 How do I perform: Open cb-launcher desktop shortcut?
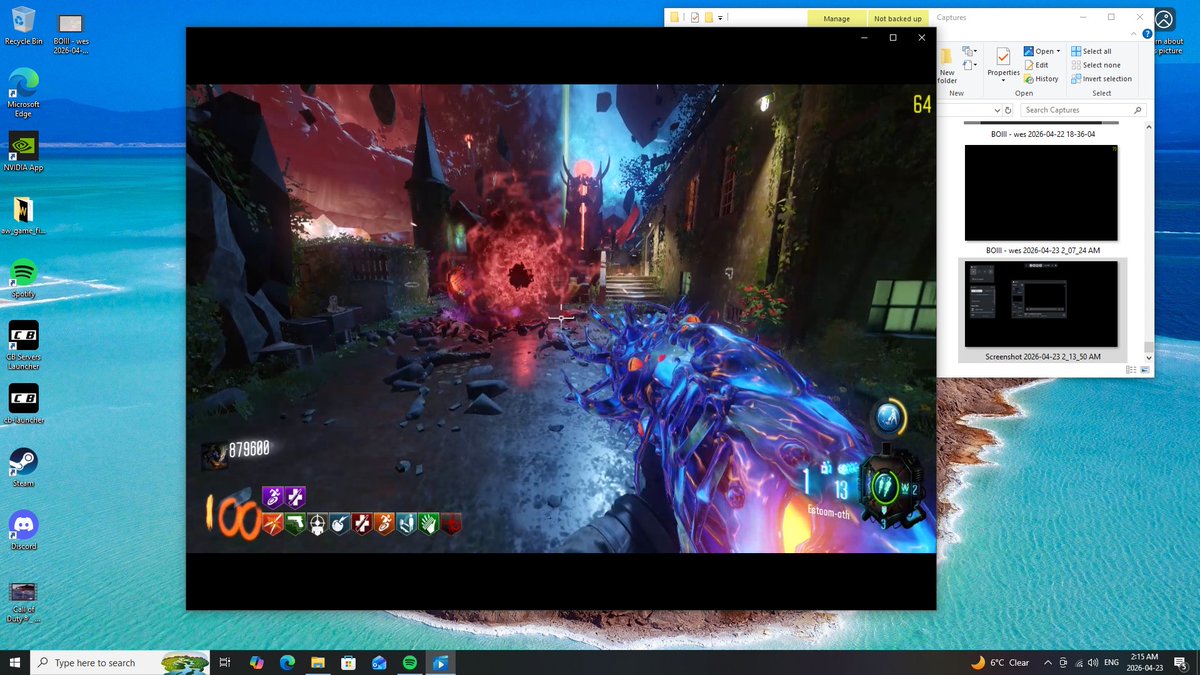[23, 404]
